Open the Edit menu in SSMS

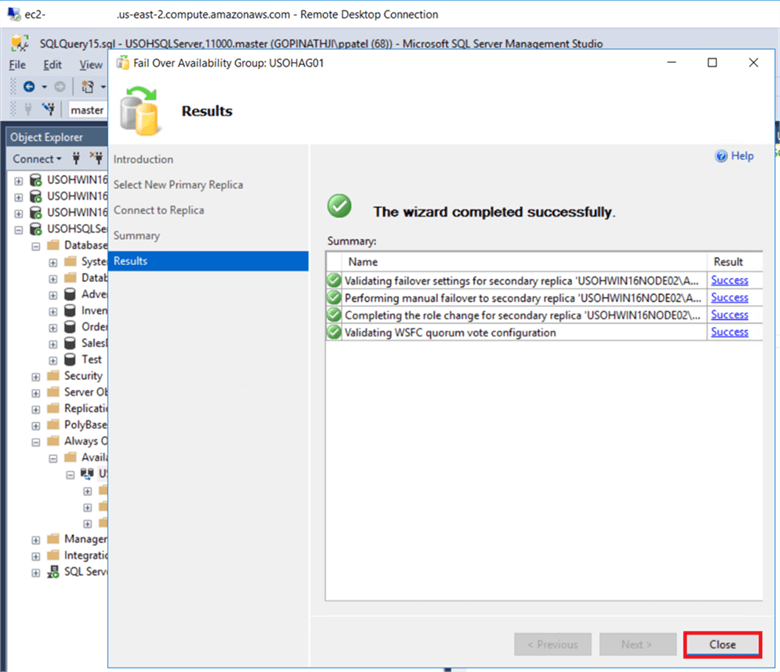(52, 65)
